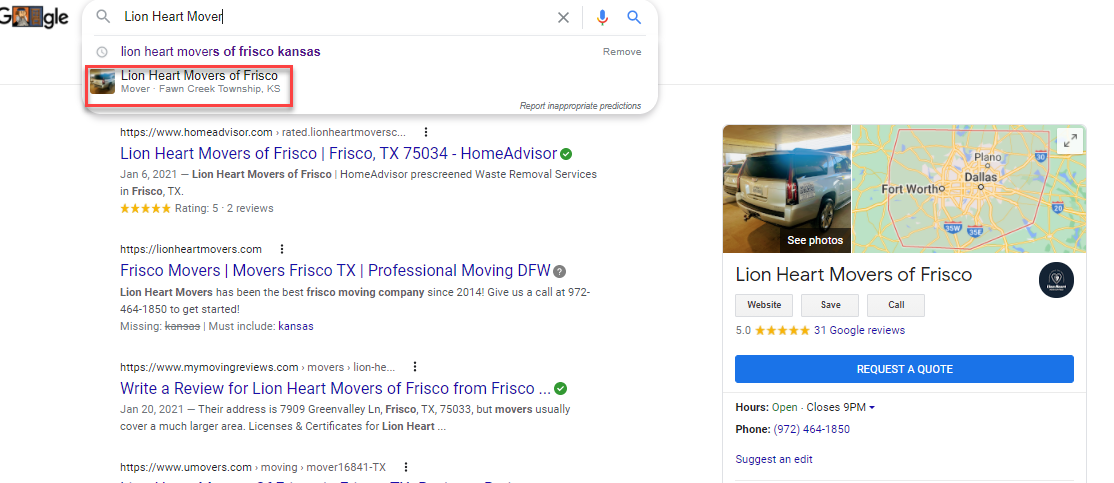Click the Request a Quote button

point(903,369)
